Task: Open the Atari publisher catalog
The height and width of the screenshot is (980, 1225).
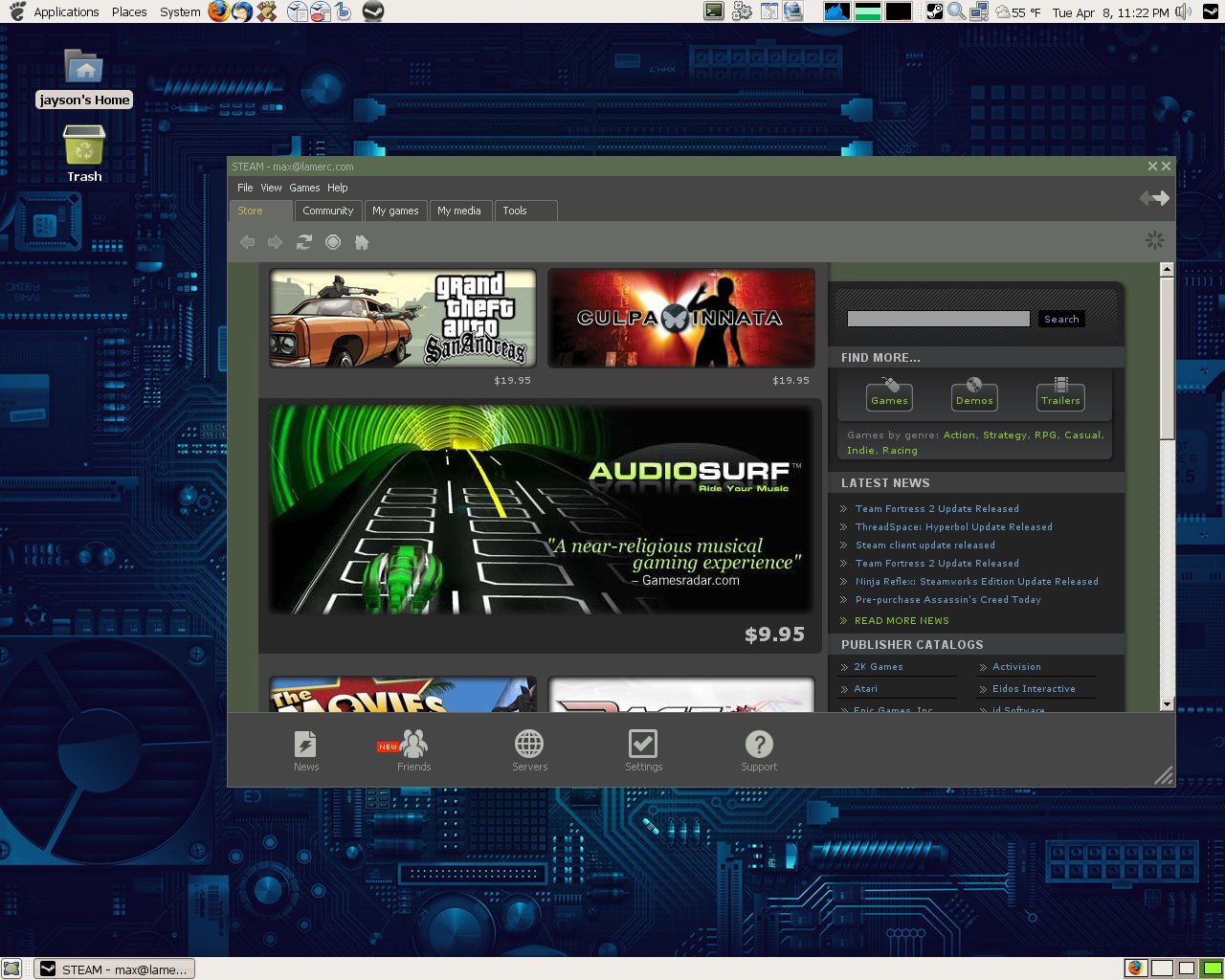Action: pyautogui.click(x=866, y=688)
